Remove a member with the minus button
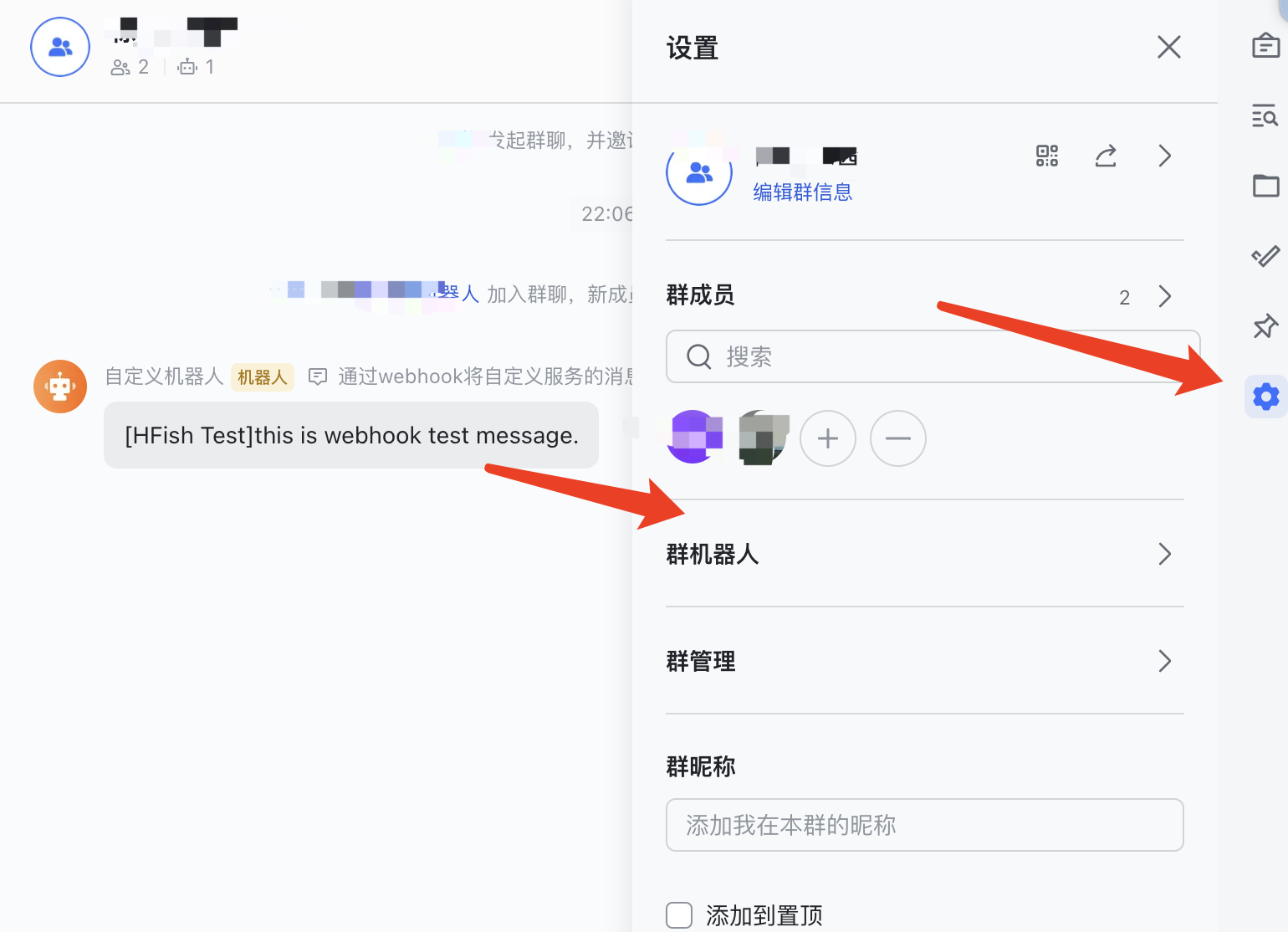The width and height of the screenshot is (1288, 932). [898, 438]
